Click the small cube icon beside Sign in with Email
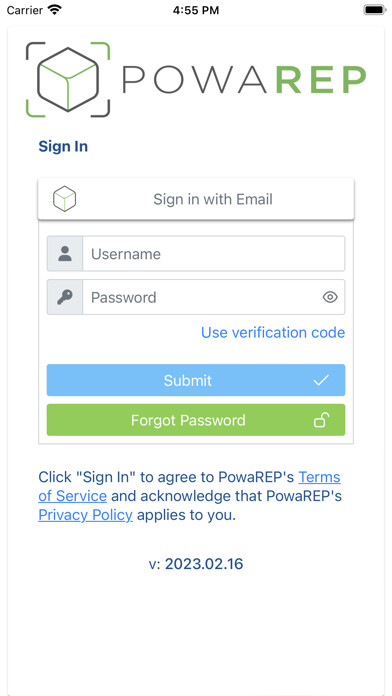Viewport: 392px width, 696px height. click(x=64, y=199)
